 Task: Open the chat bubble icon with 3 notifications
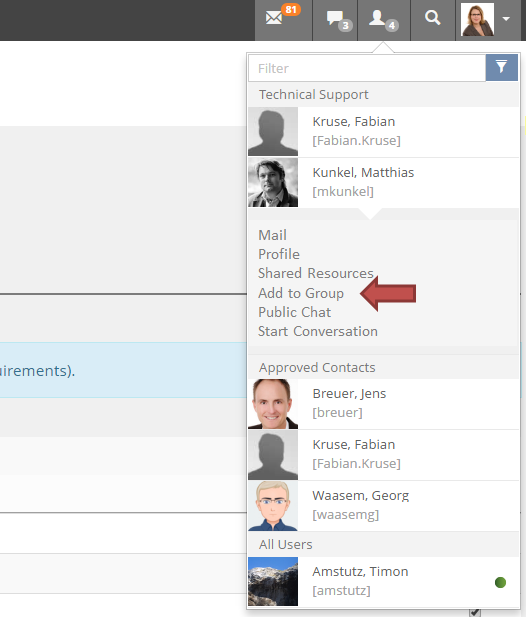335,20
